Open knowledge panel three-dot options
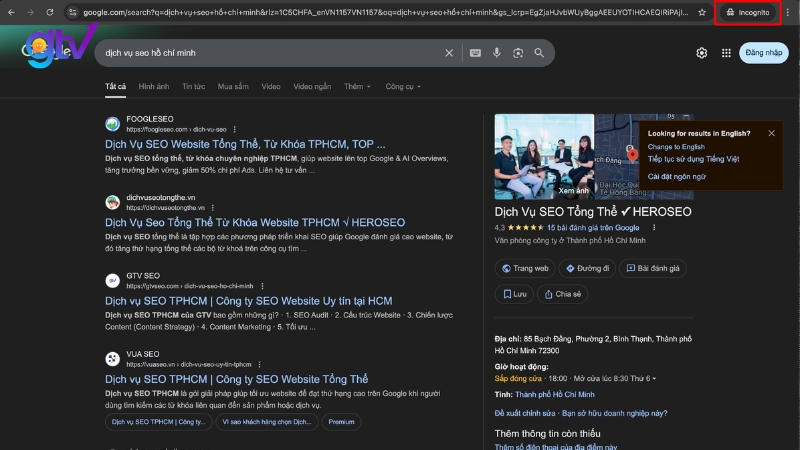 click(654, 228)
